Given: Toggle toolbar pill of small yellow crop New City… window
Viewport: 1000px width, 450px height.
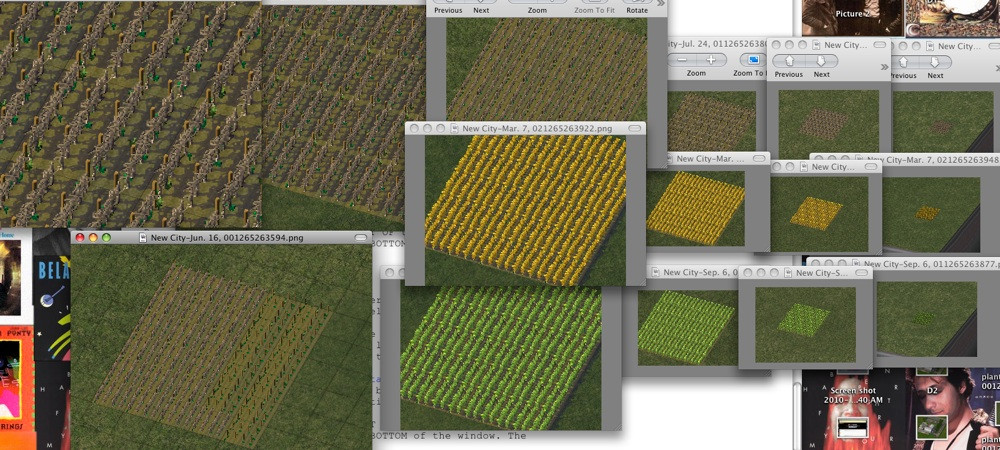Looking at the screenshot, I should [x=871, y=166].
